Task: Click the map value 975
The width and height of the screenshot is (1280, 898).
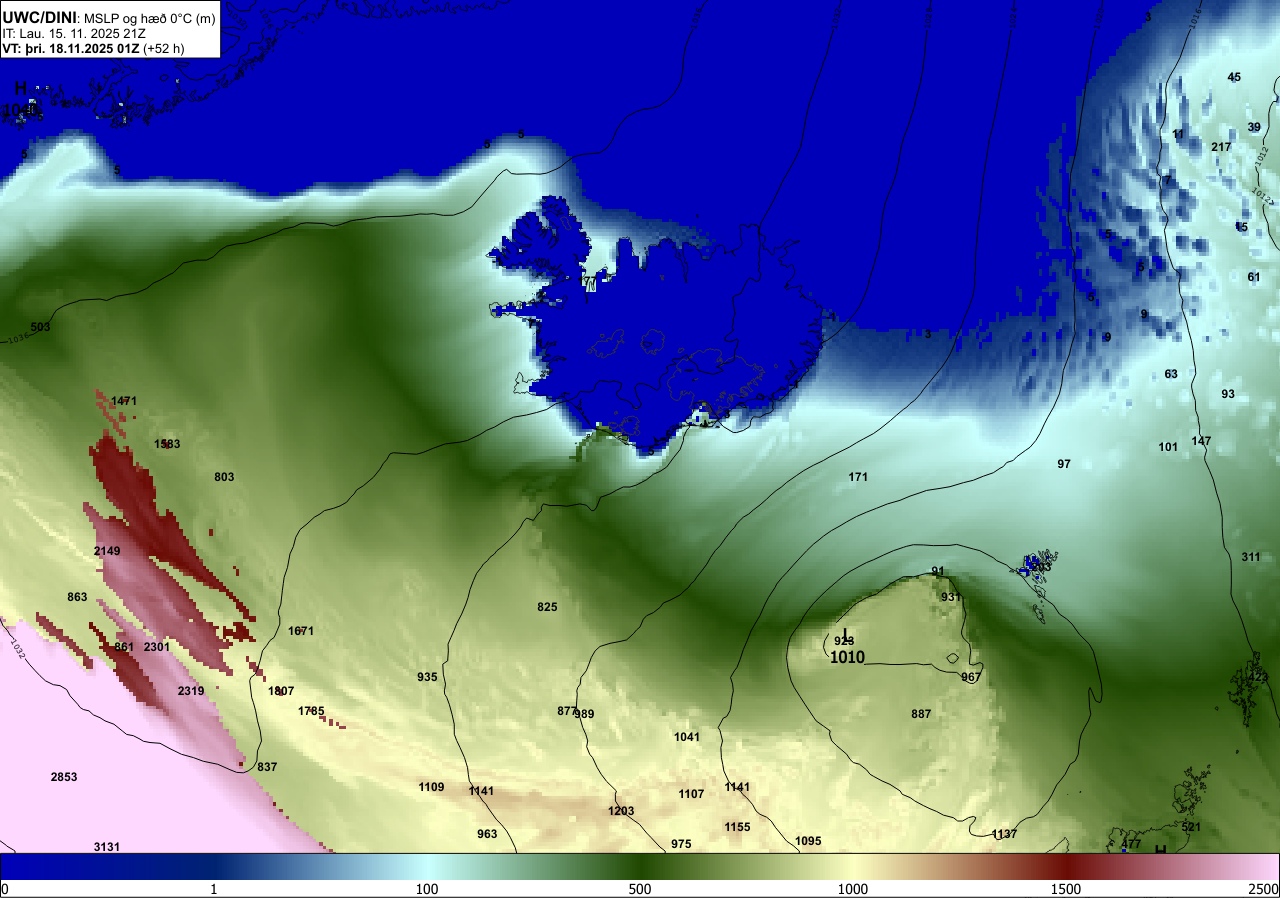Action: tap(681, 844)
